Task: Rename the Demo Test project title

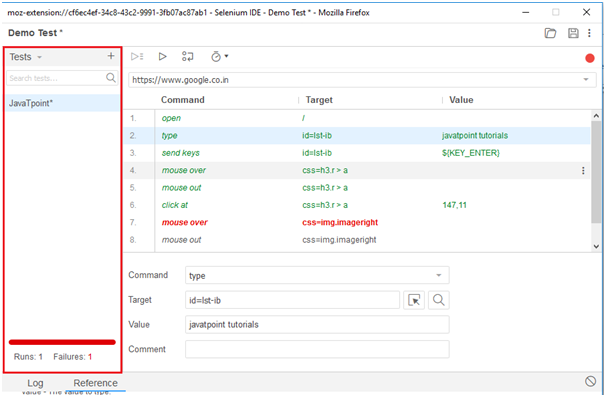Action: (35, 33)
